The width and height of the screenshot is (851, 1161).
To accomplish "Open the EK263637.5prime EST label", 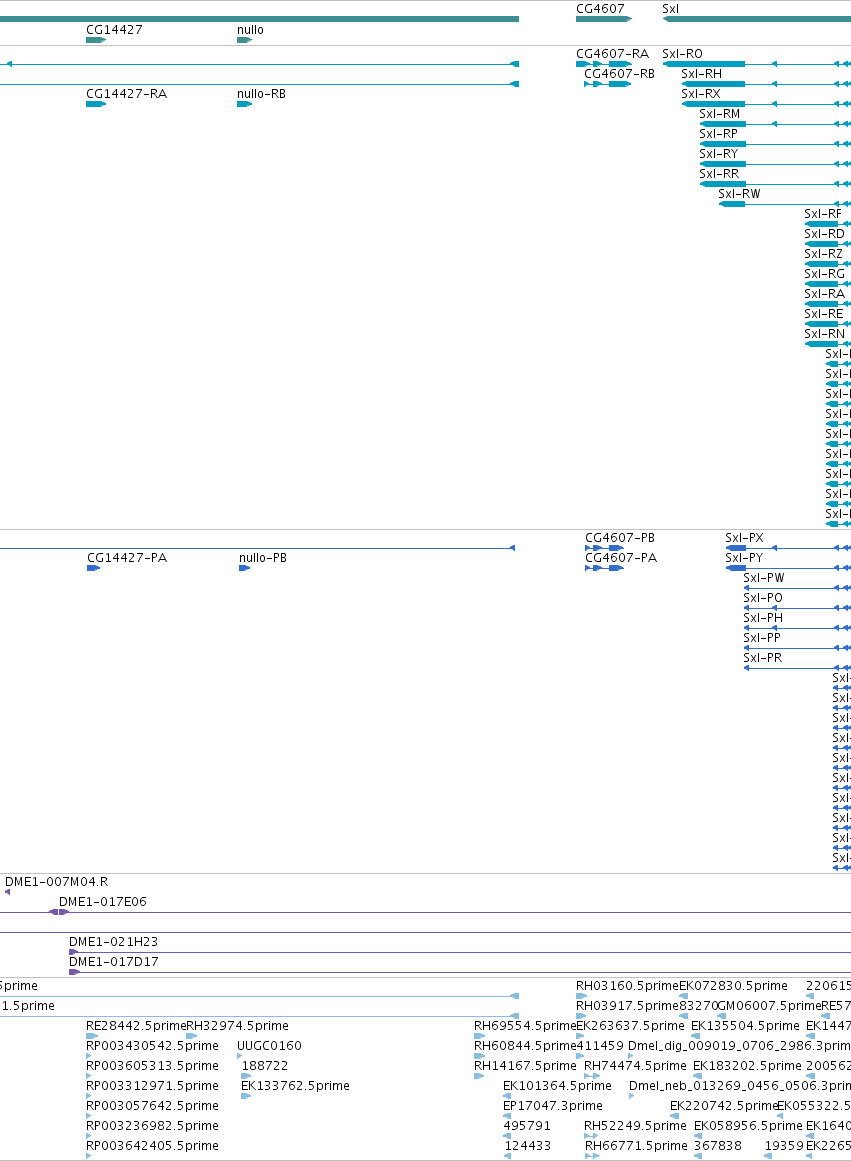I will [x=630, y=1026].
